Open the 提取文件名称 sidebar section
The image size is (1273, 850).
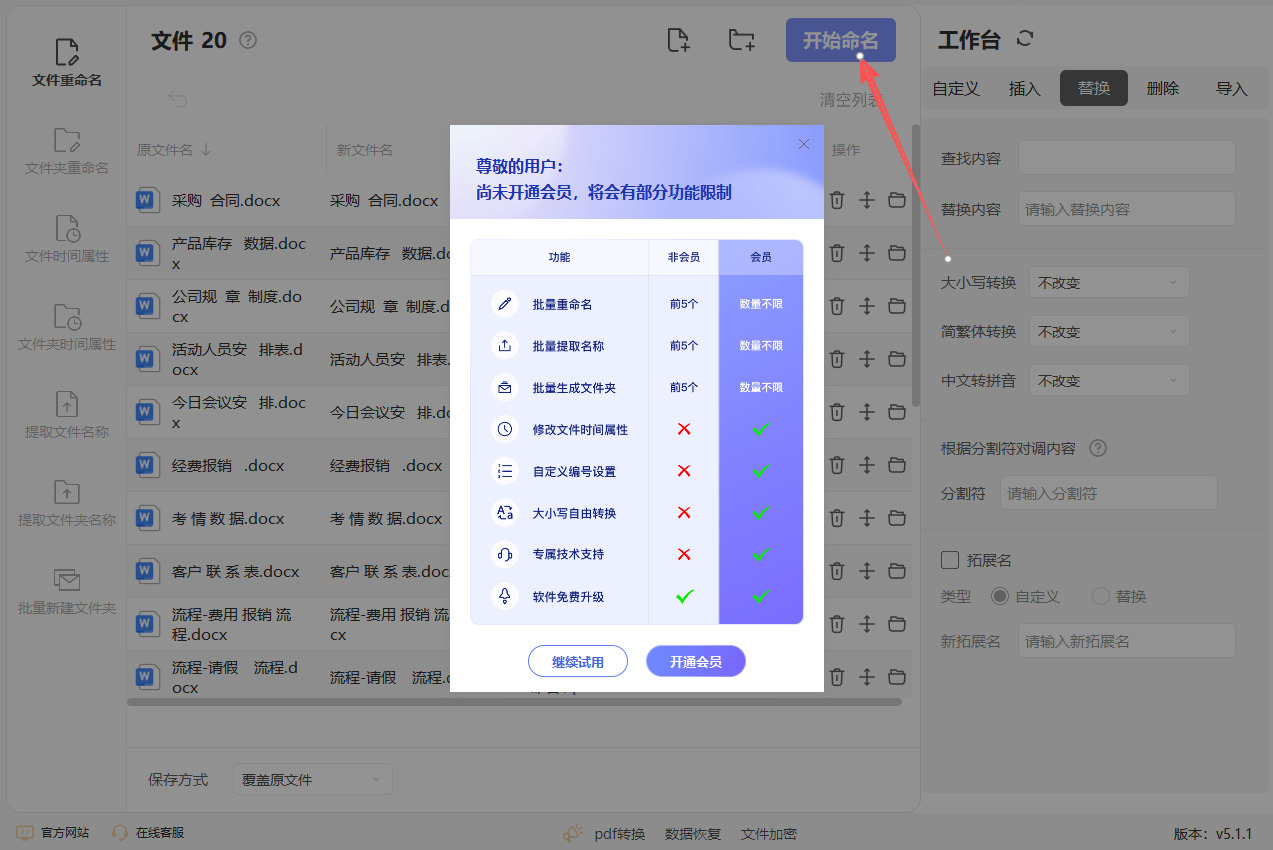(67, 415)
